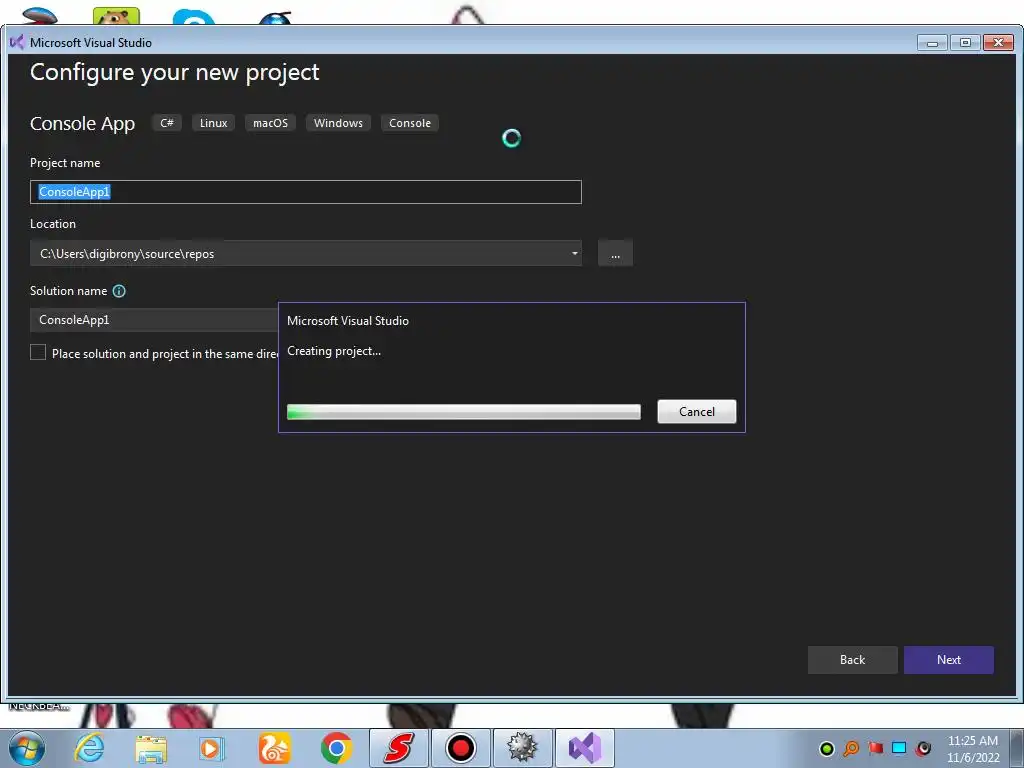Viewport: 1024px width, 768px height.
Task: Open Internet Explorer from taskbar
Action: [89, 748]
